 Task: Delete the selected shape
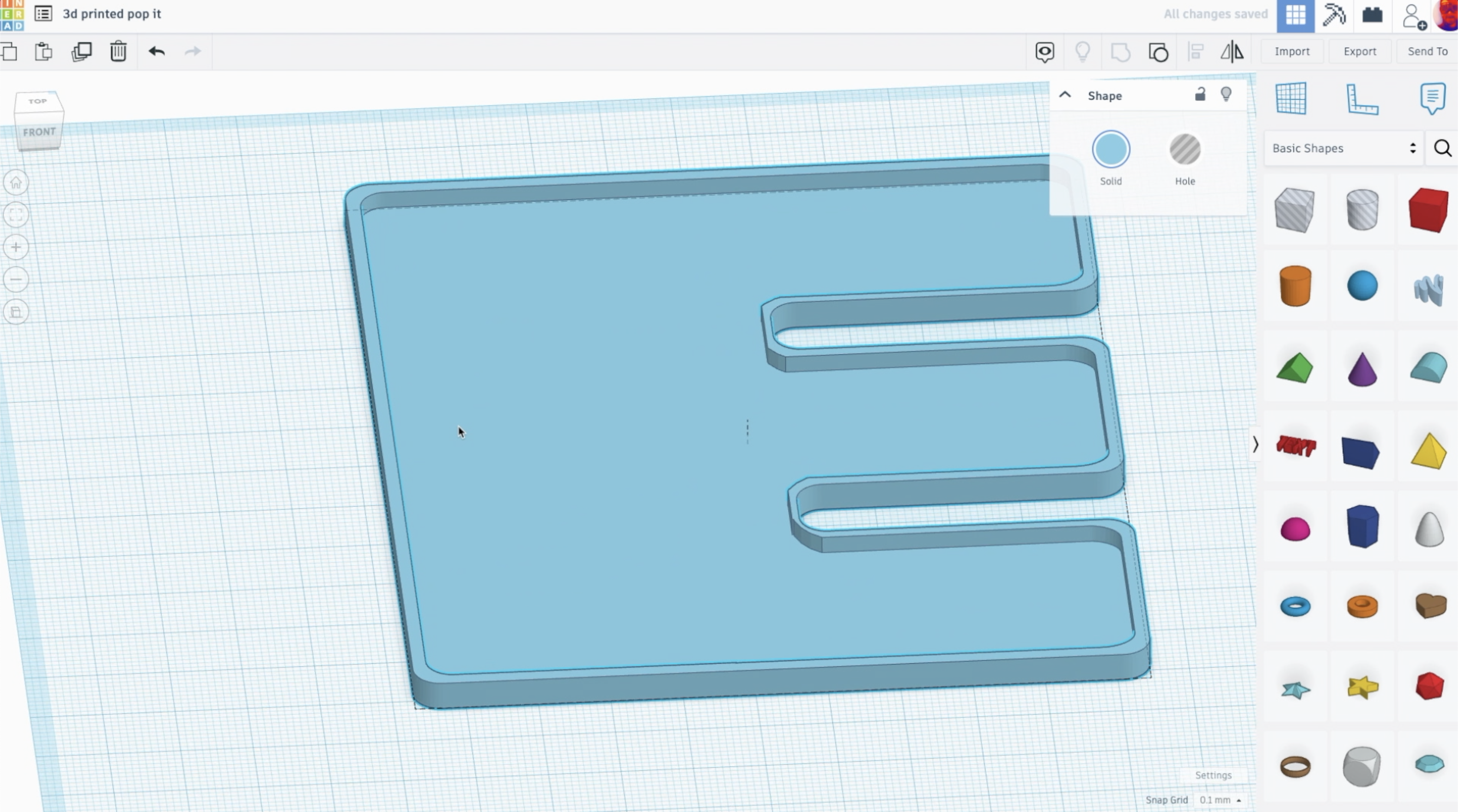click(x=118, y=52)
